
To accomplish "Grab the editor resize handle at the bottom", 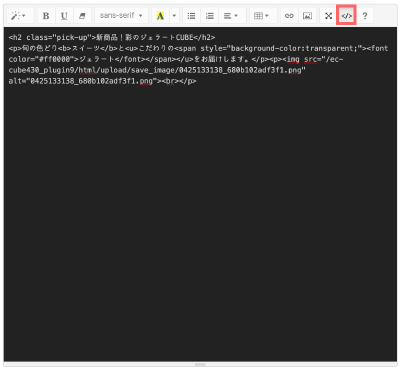I will (200, 365).
